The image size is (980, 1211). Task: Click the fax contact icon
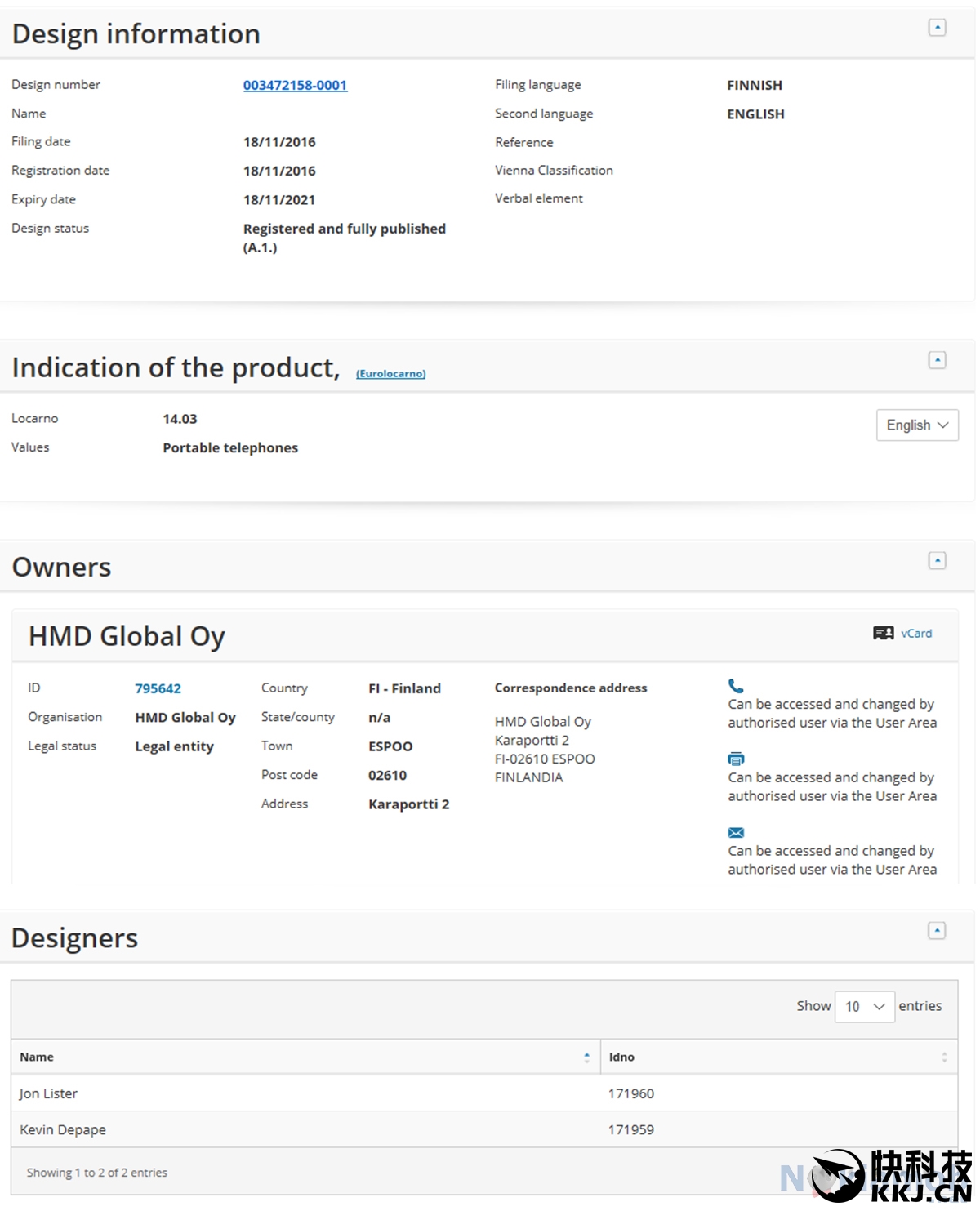coord(736,759)
